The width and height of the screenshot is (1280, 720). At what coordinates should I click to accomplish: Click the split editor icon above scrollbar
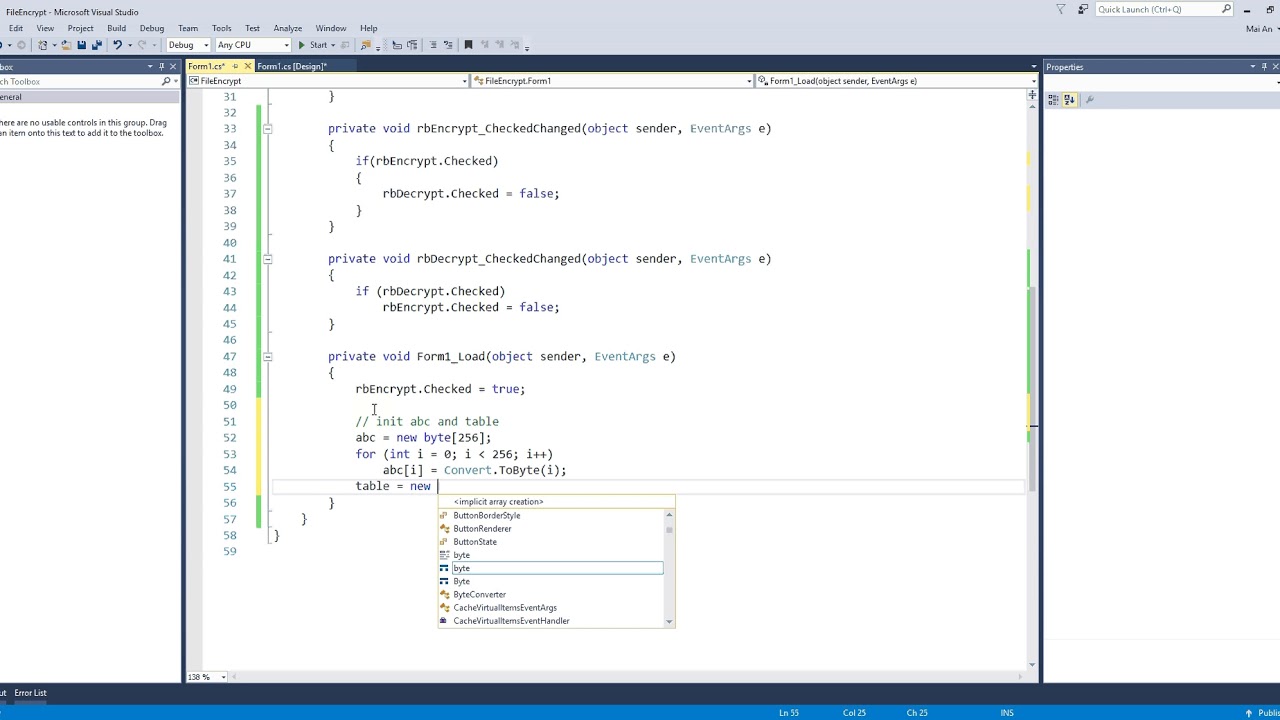pos(1032,95)
